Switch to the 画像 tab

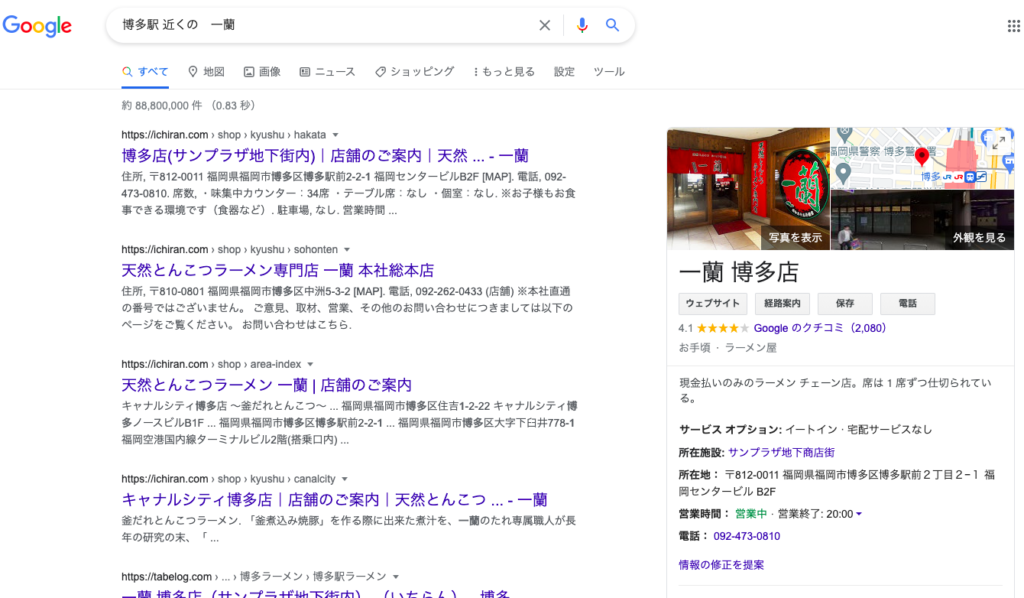[262, 72]
